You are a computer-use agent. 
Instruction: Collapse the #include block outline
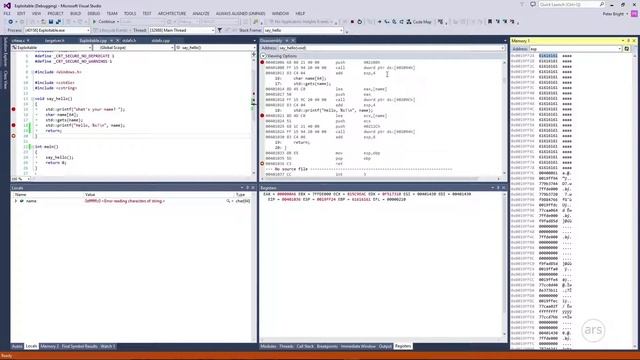(x=33, y=72)
